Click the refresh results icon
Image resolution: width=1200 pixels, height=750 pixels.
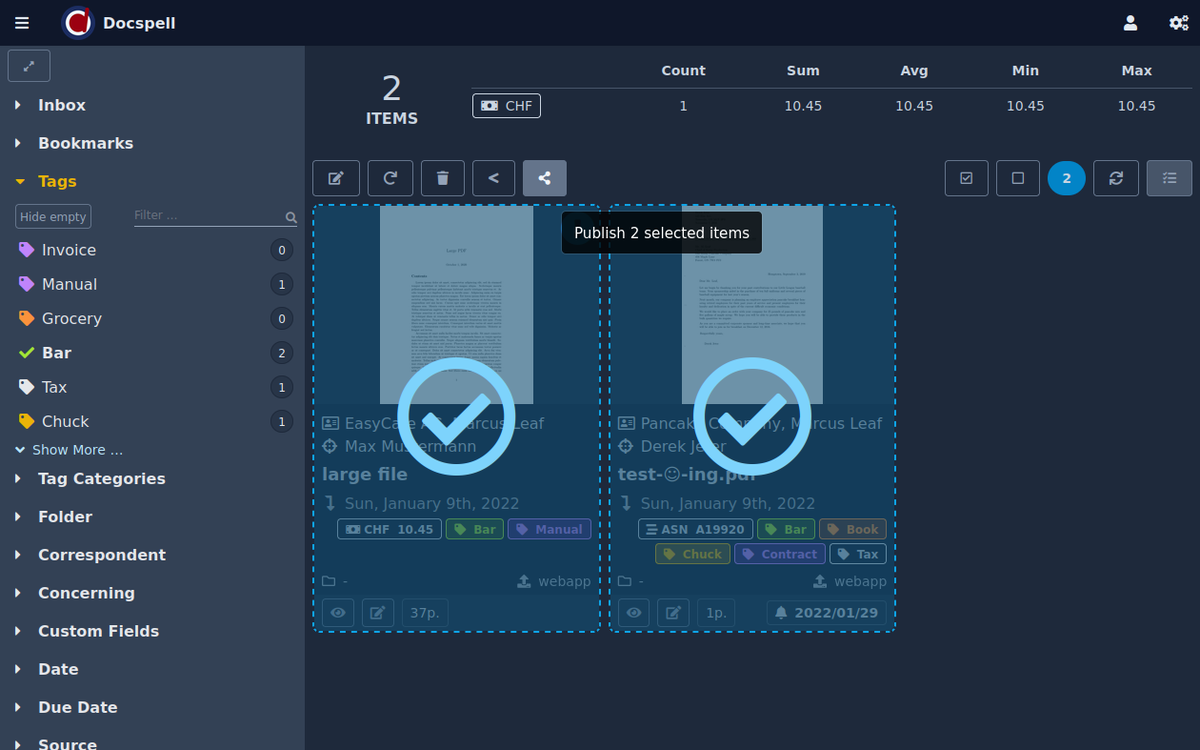tap(1116, 178)
